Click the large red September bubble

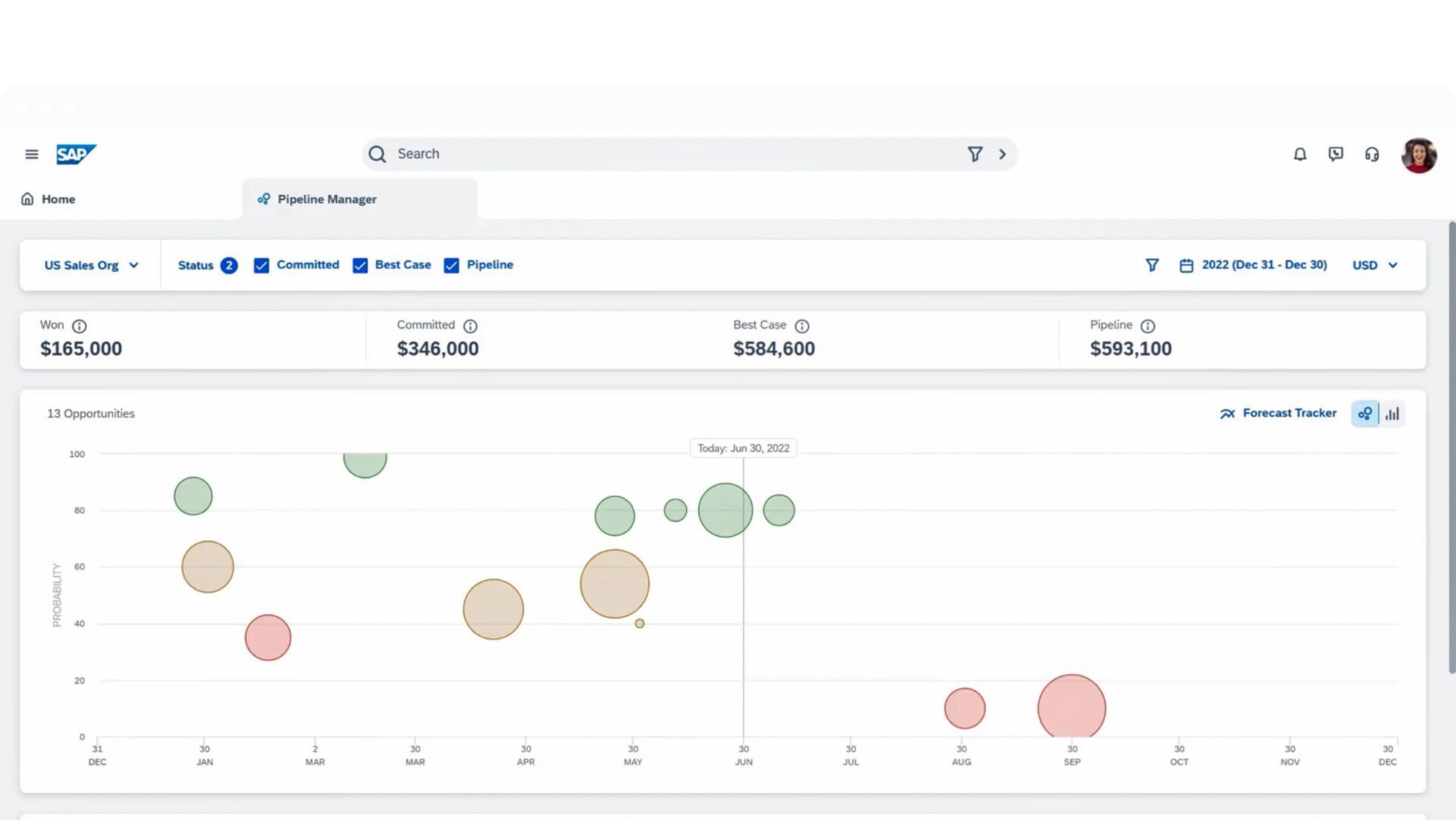click(x=1072, y=707)
